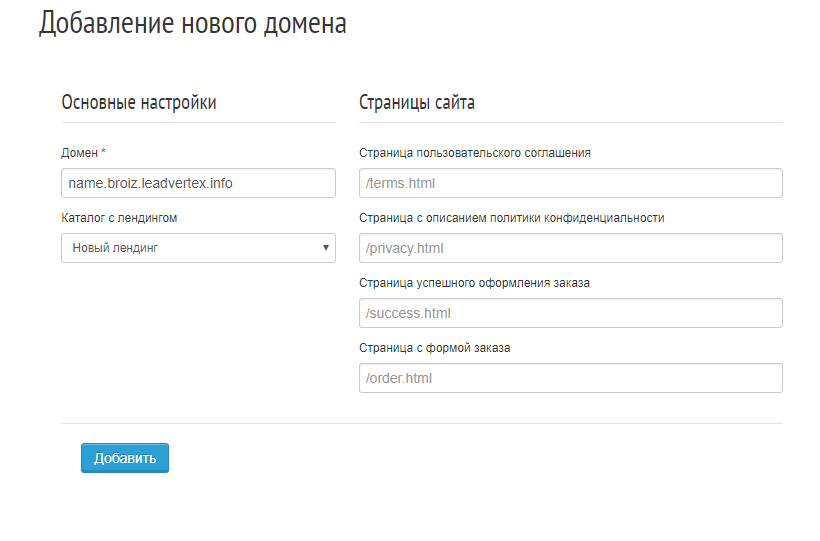Click the Страница пользовательского соглашения label
820x541 pixels.
(x=475, y=153)
